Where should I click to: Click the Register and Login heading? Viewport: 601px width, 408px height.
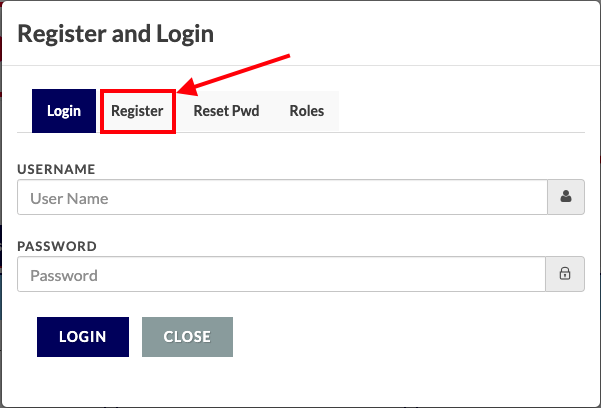click(x=116, y=34)
